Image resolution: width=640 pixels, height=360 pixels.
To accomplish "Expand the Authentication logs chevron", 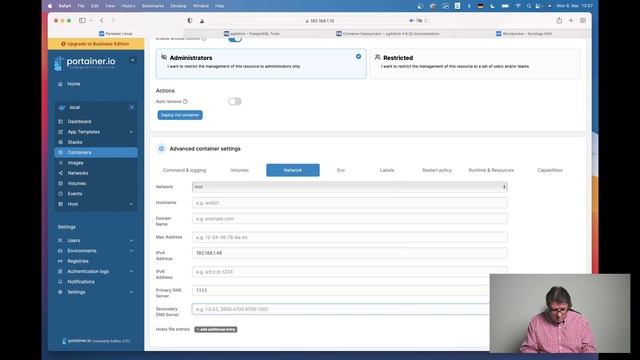I will pyautogui.click(x=131, y=271).
